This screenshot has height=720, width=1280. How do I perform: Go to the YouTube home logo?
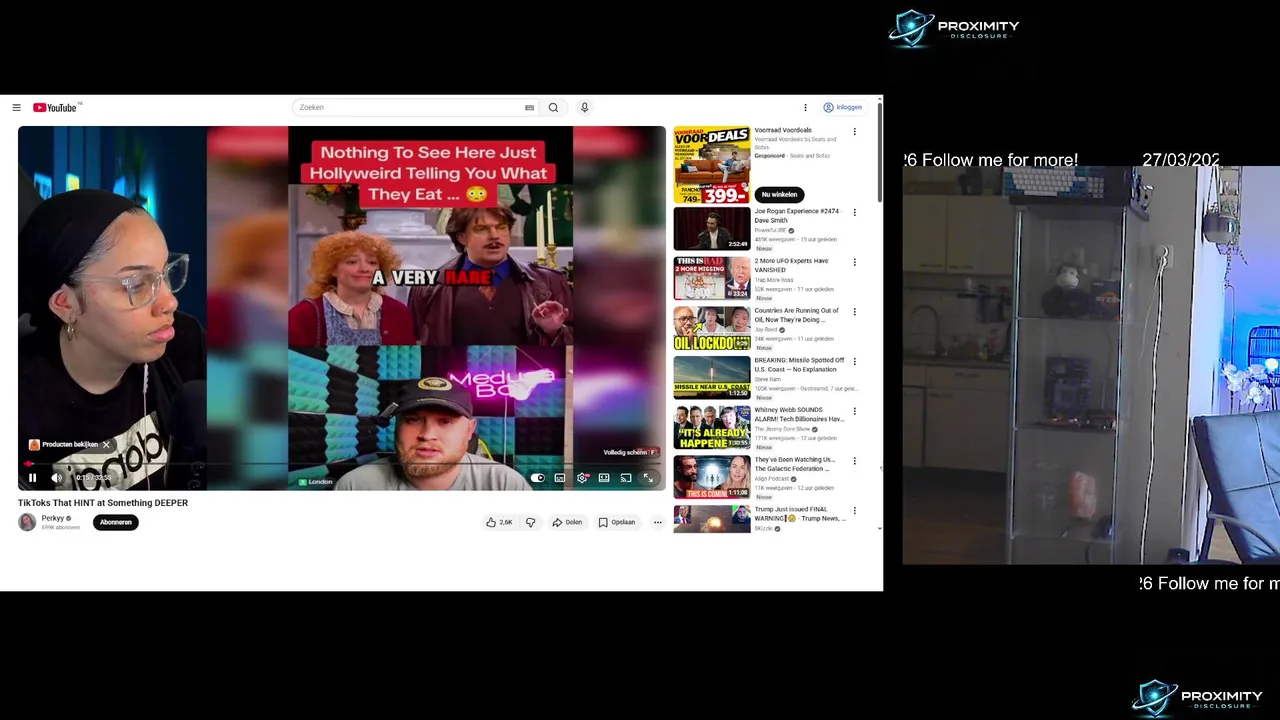(x=55, y=107)
